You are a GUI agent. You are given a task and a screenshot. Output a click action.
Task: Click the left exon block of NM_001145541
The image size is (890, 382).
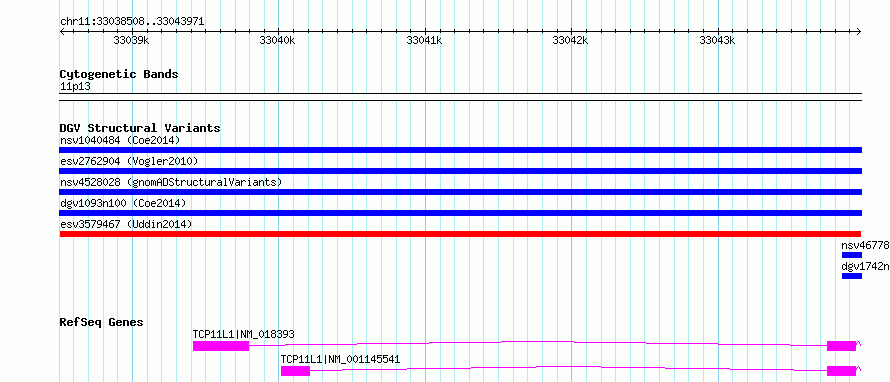295,371
